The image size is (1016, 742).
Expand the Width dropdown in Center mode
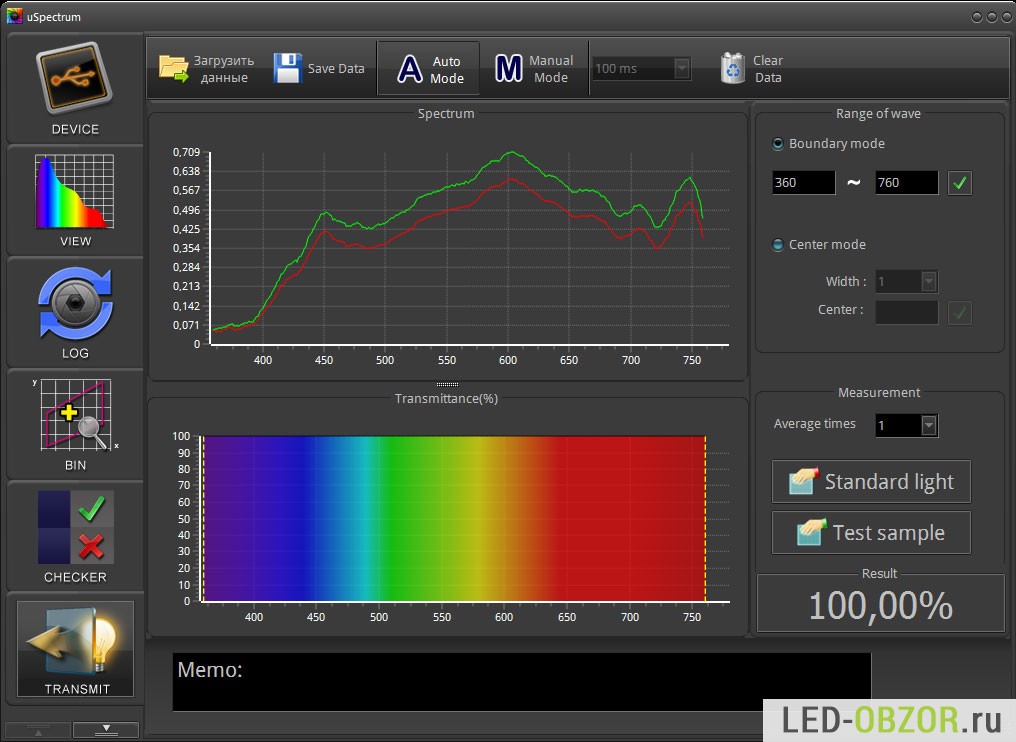pos(929,283)
